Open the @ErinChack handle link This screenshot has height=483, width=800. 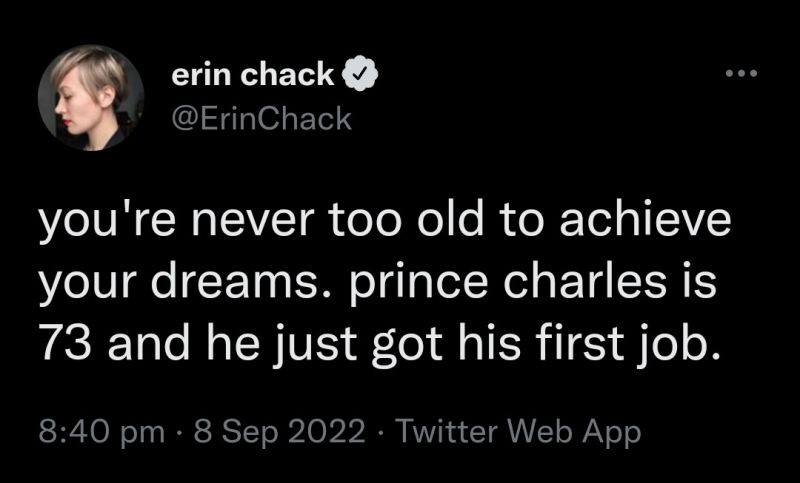(x=262, y=119)
